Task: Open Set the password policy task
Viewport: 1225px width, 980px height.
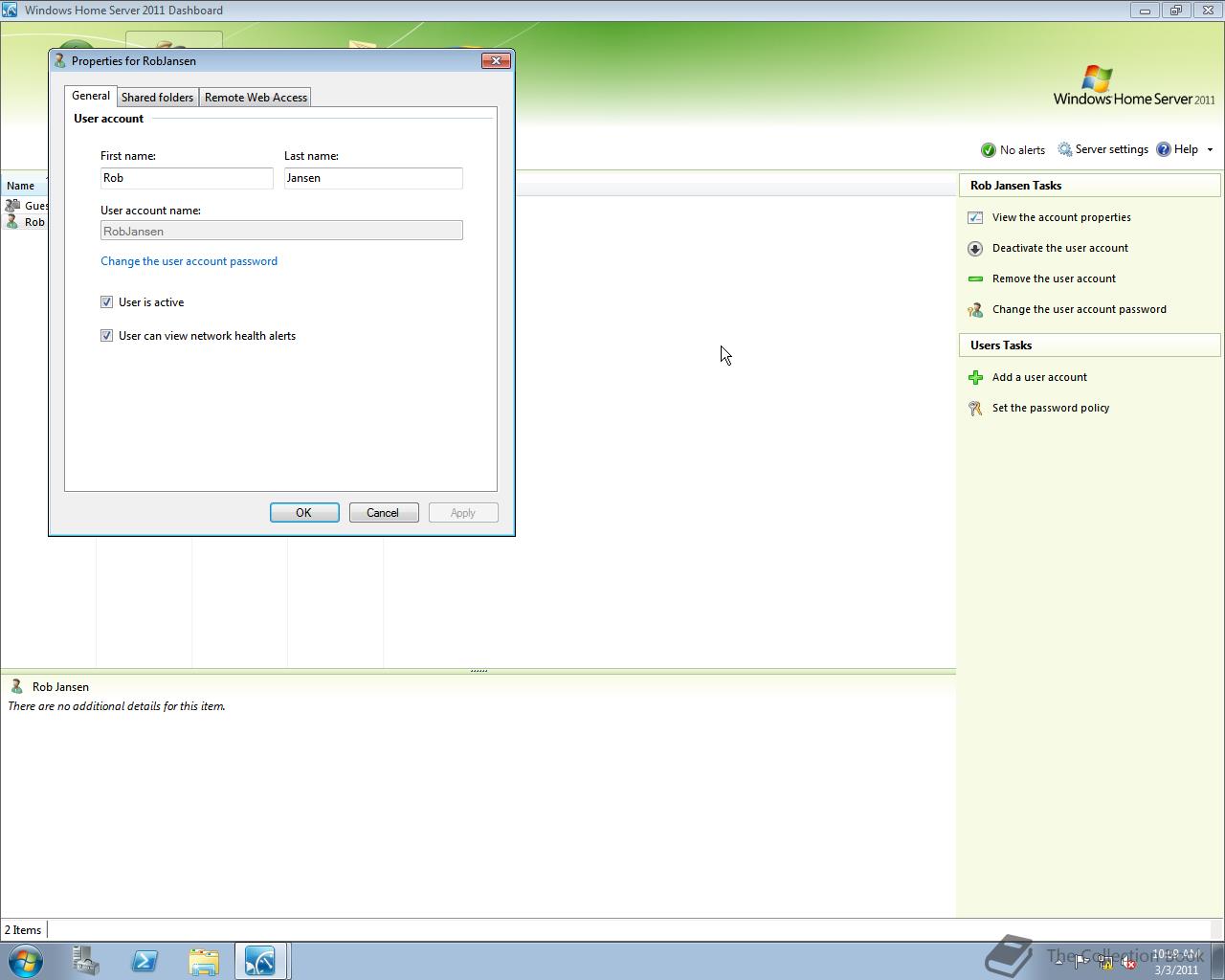Action: (x=1051, y=408)
